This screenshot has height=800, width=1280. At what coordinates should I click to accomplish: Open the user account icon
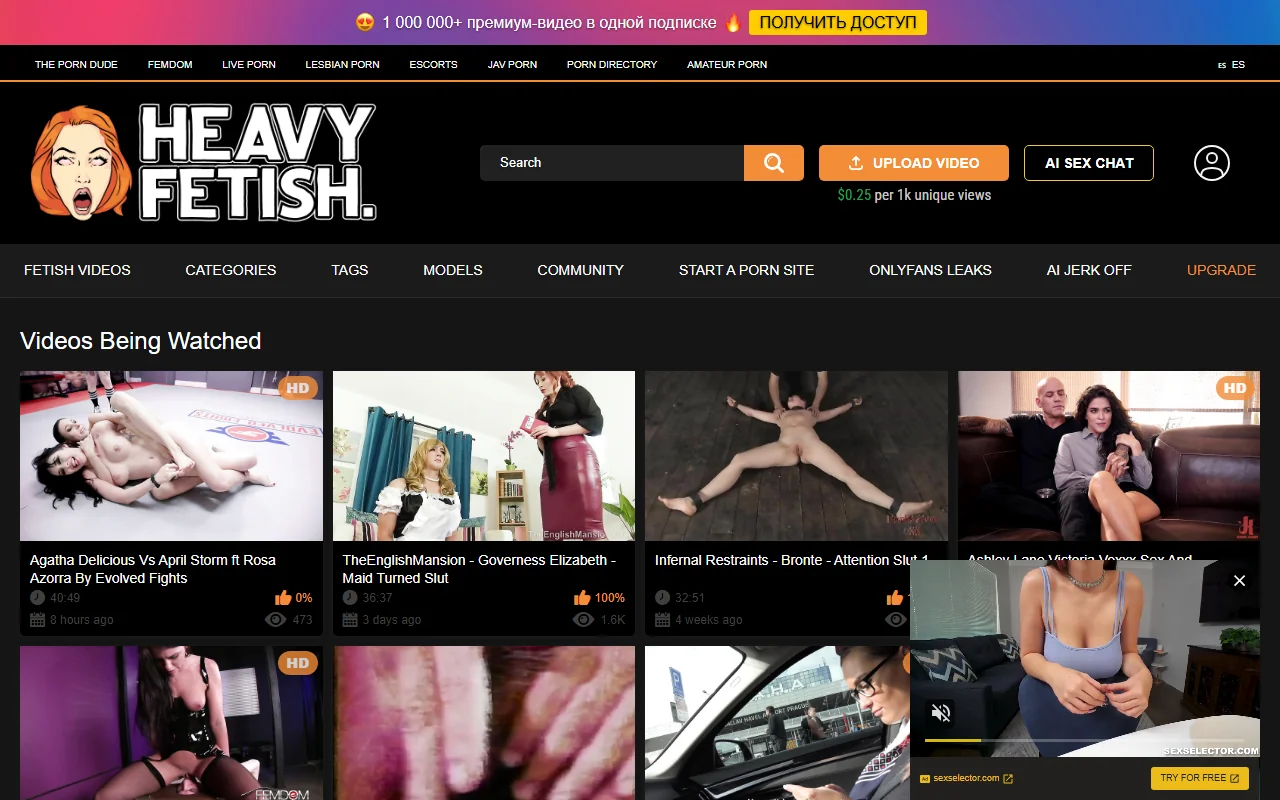coord(1211,163)
